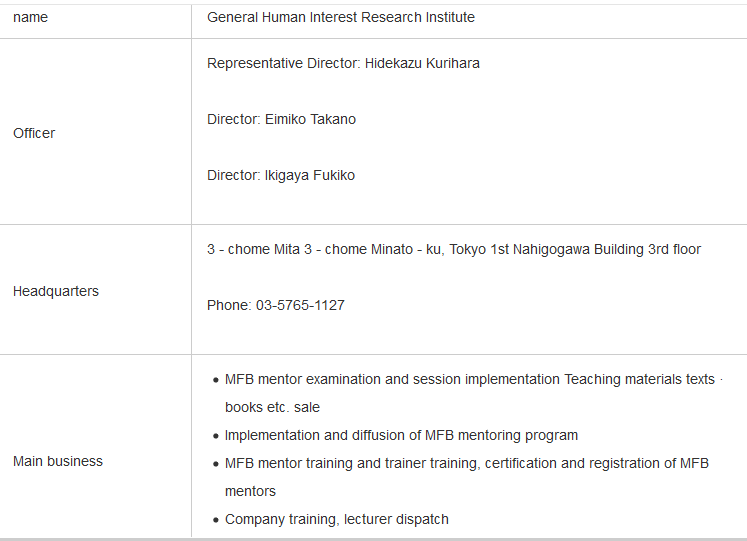Click 'books etc. sale' text line
747x541 pixels.
click(x=272, y=408)
